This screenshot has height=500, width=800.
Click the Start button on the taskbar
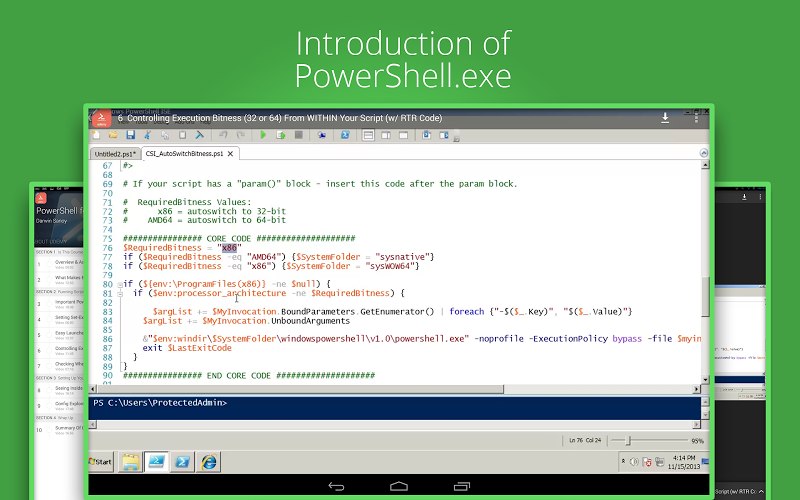coord(101,462)
